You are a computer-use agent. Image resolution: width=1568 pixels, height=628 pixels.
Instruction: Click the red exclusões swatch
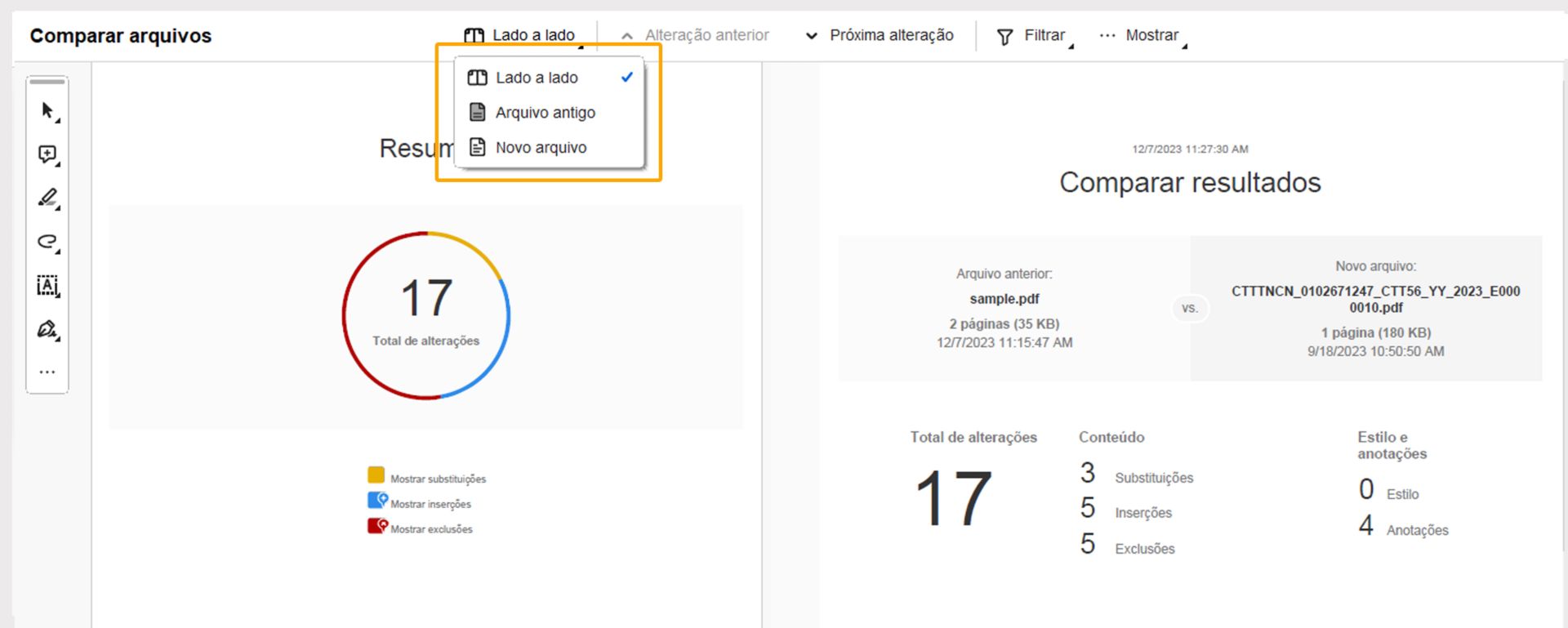click(376, 525)
